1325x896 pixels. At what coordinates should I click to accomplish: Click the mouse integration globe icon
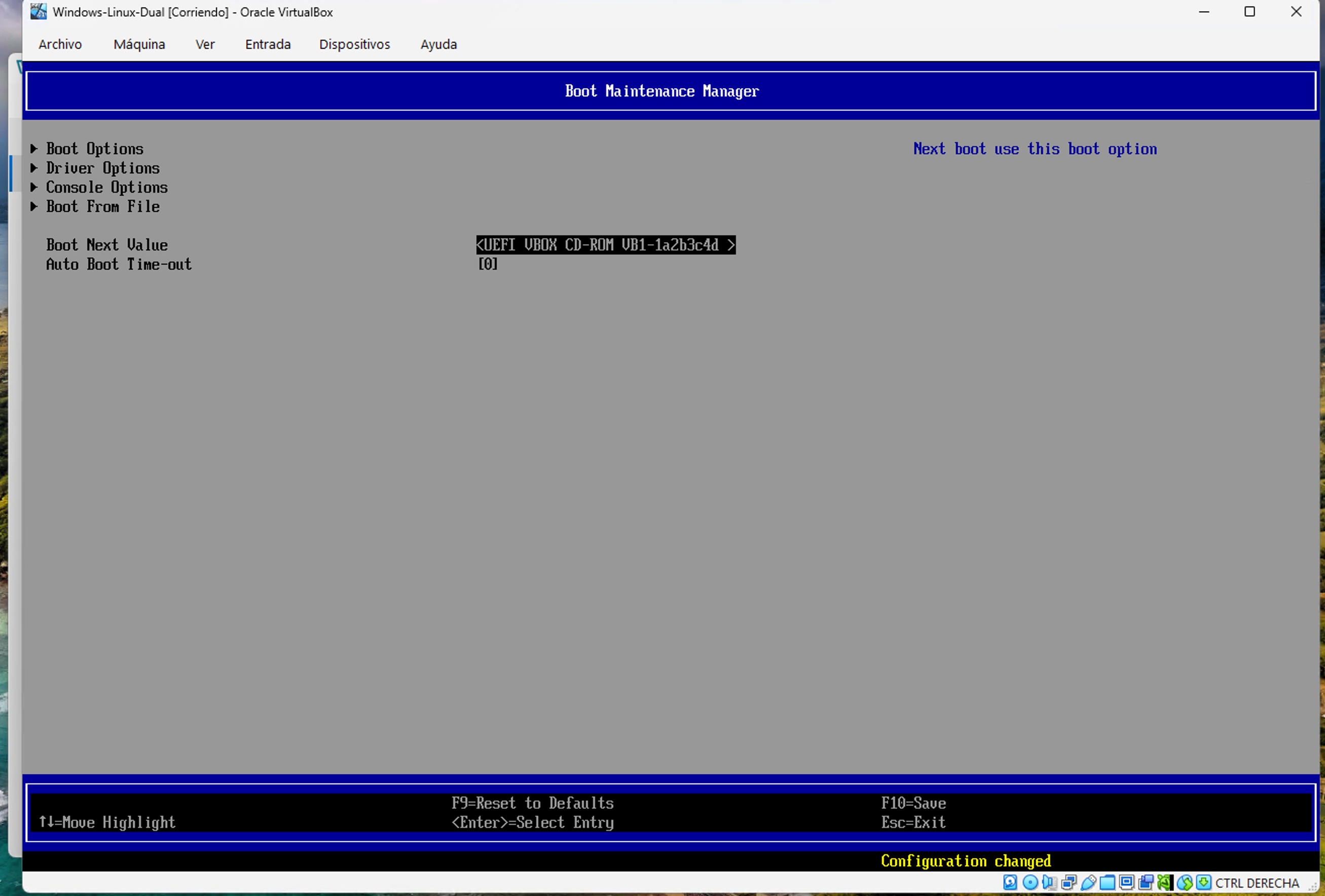[1184, 882]
